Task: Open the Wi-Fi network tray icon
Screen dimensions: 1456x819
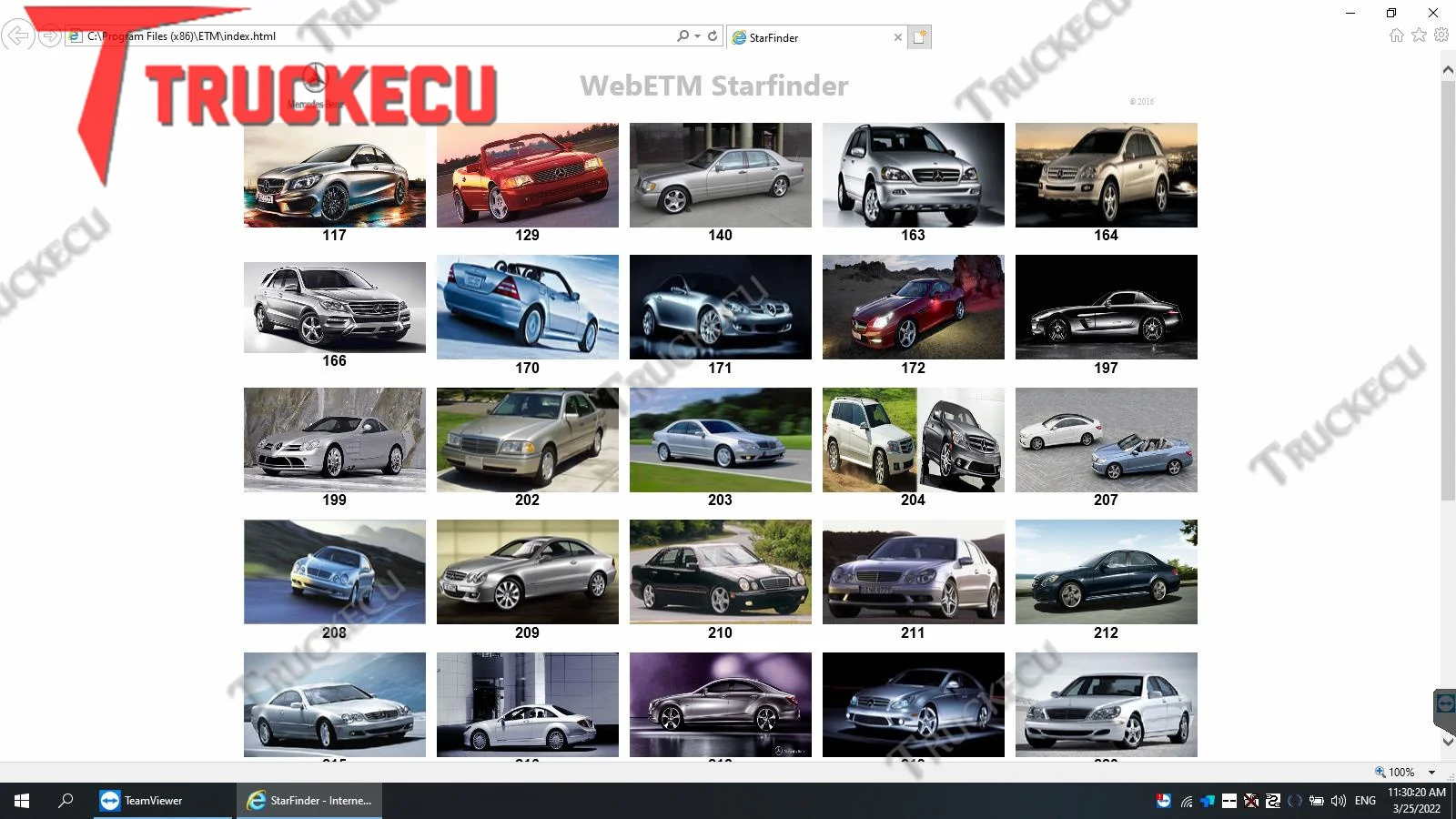Action: coord(1187,801)
